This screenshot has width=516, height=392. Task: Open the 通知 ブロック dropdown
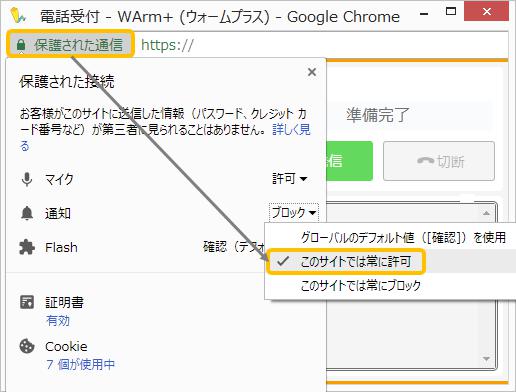point(294,212)
